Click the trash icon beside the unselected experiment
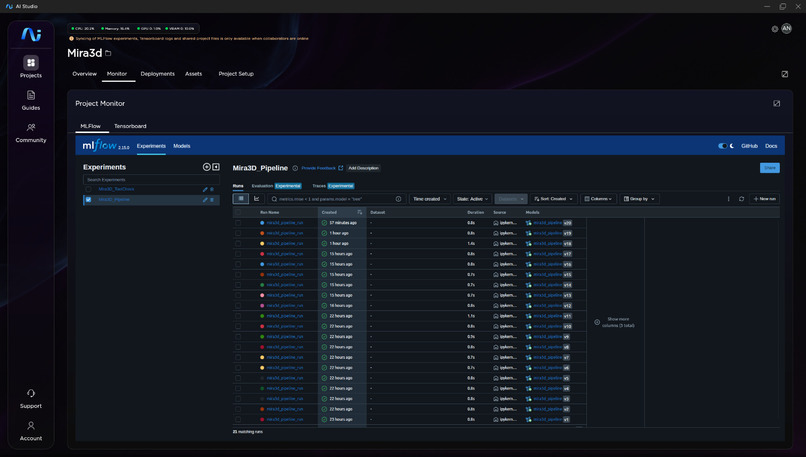The height and width of the screenshot is (457, 806). click(212, 189)
